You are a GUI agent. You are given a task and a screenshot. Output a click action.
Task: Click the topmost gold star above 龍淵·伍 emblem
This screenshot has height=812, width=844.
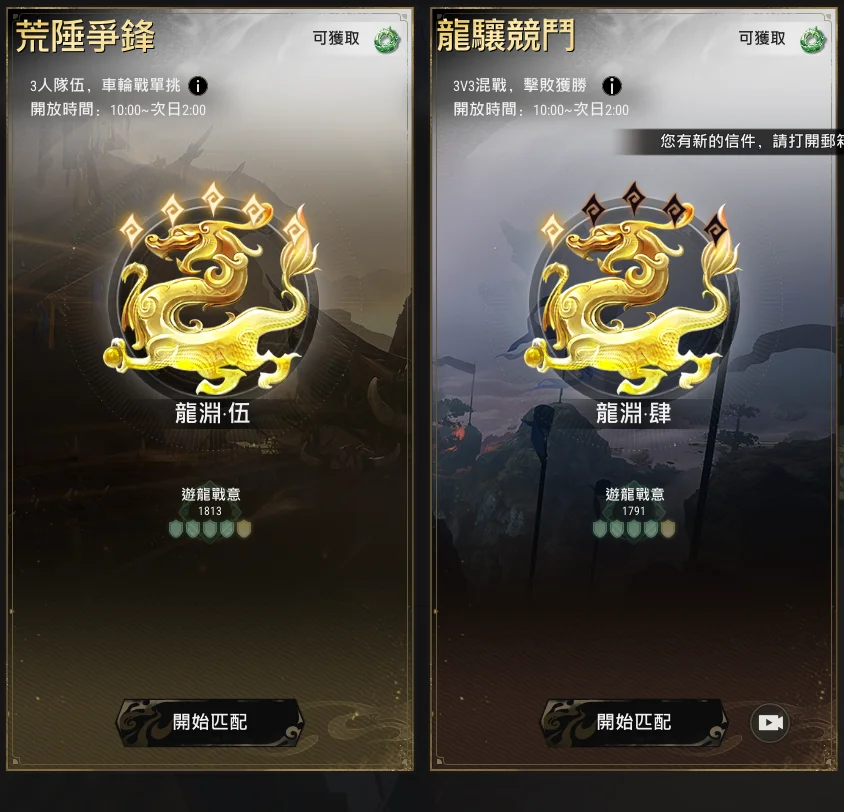[x=213, y=198]
